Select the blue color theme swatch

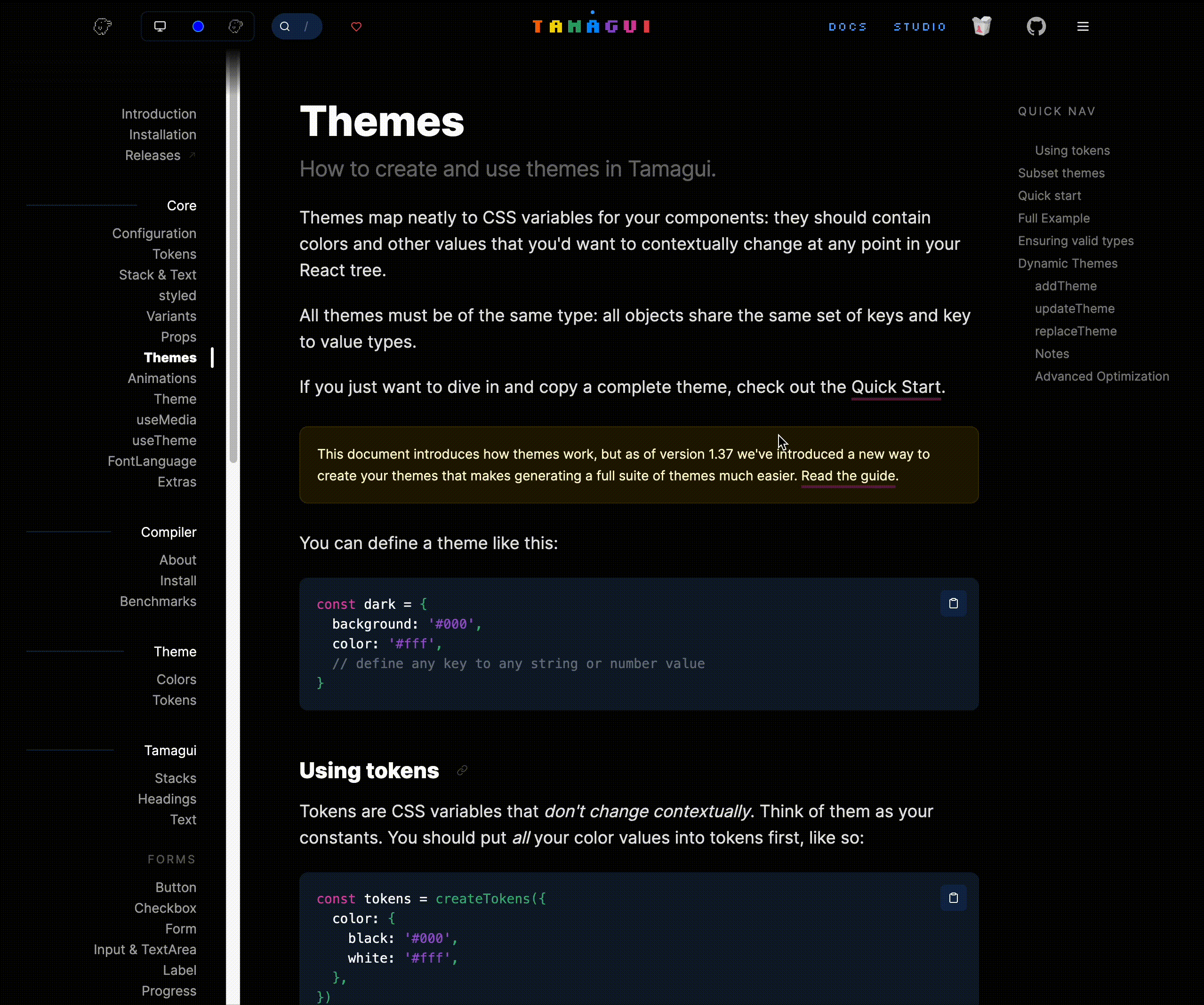(198, 26)
